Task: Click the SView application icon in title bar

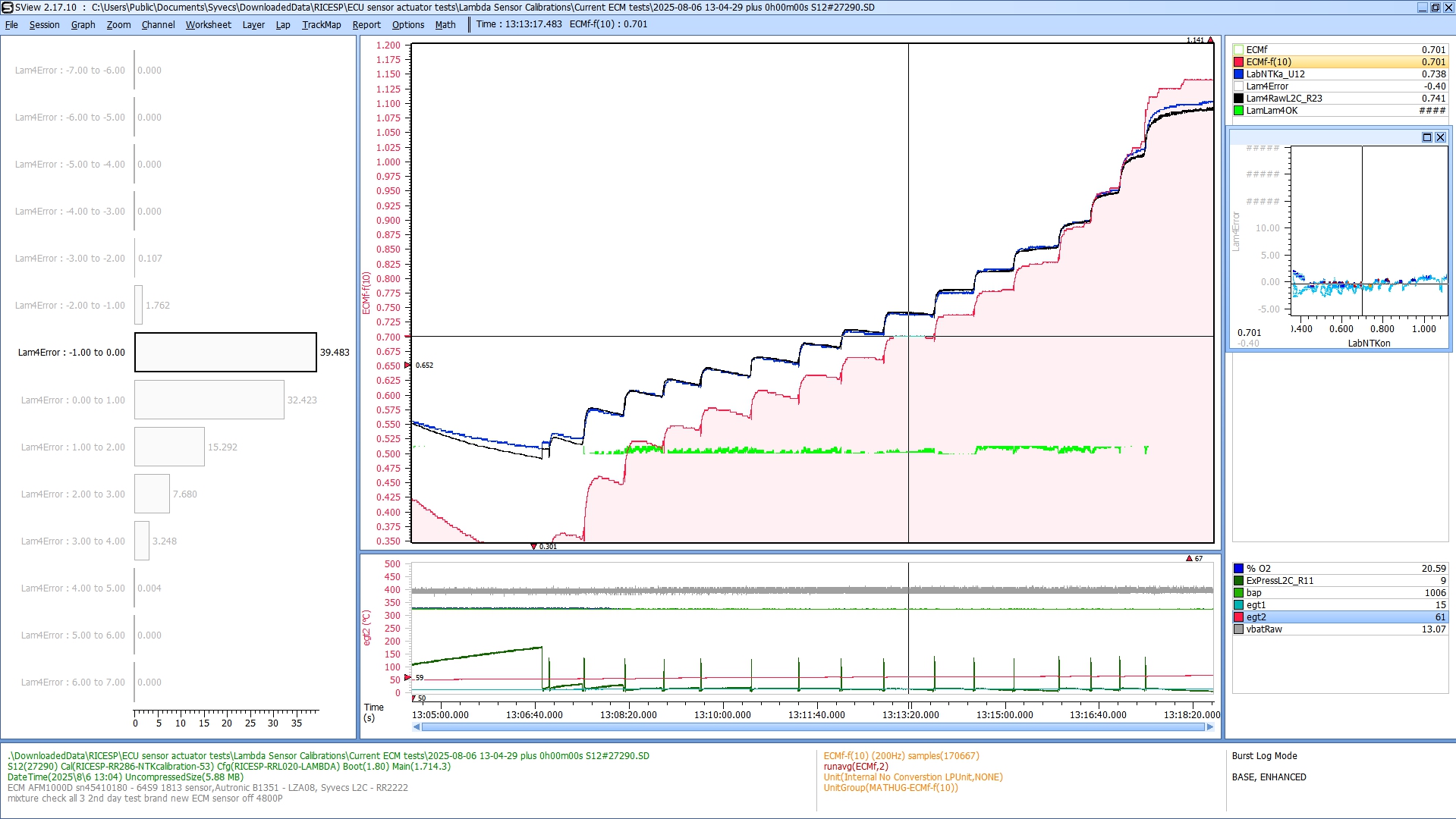Action: [7, 8]
